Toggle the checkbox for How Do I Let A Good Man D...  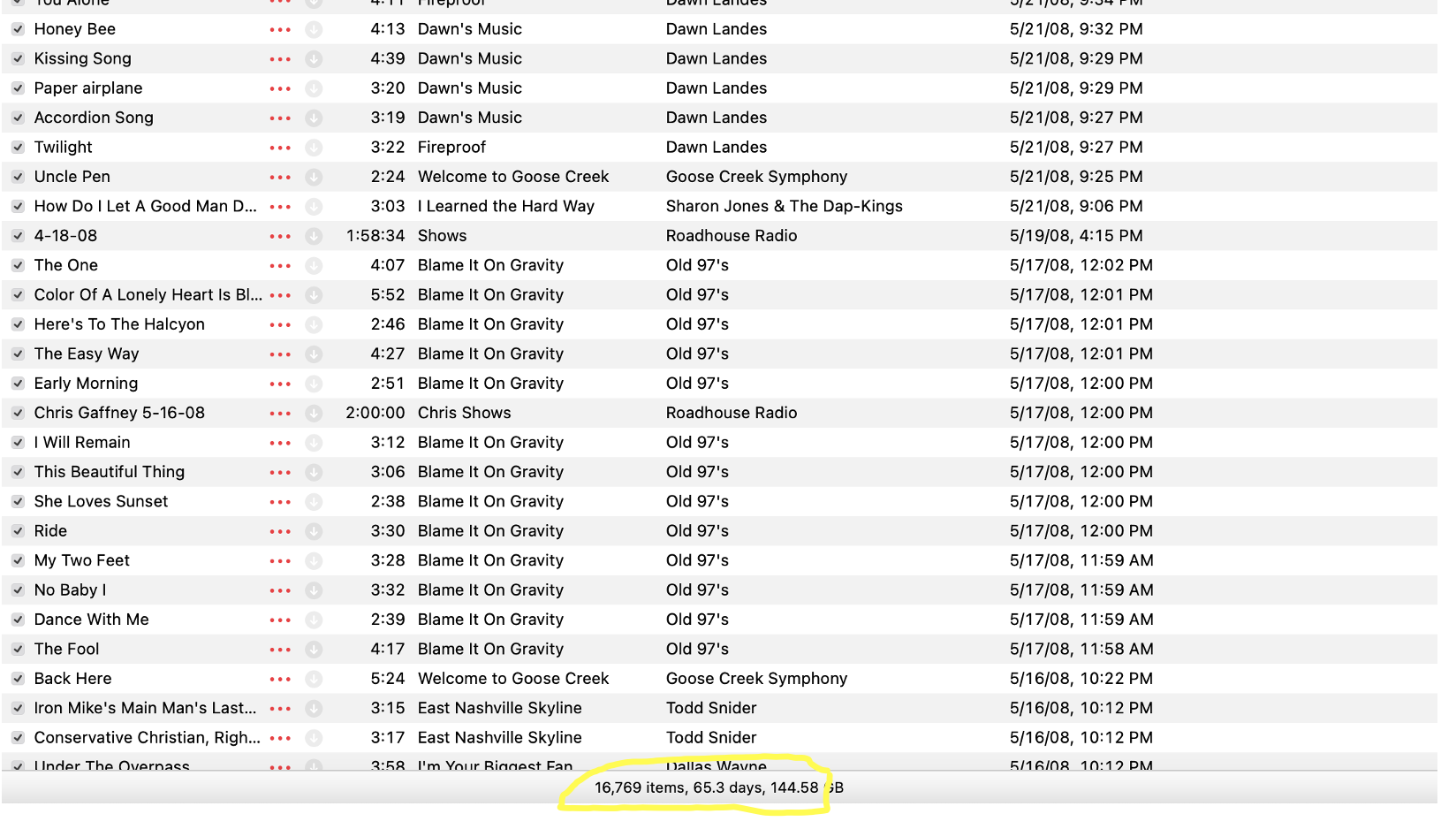(x=18, y=206)
